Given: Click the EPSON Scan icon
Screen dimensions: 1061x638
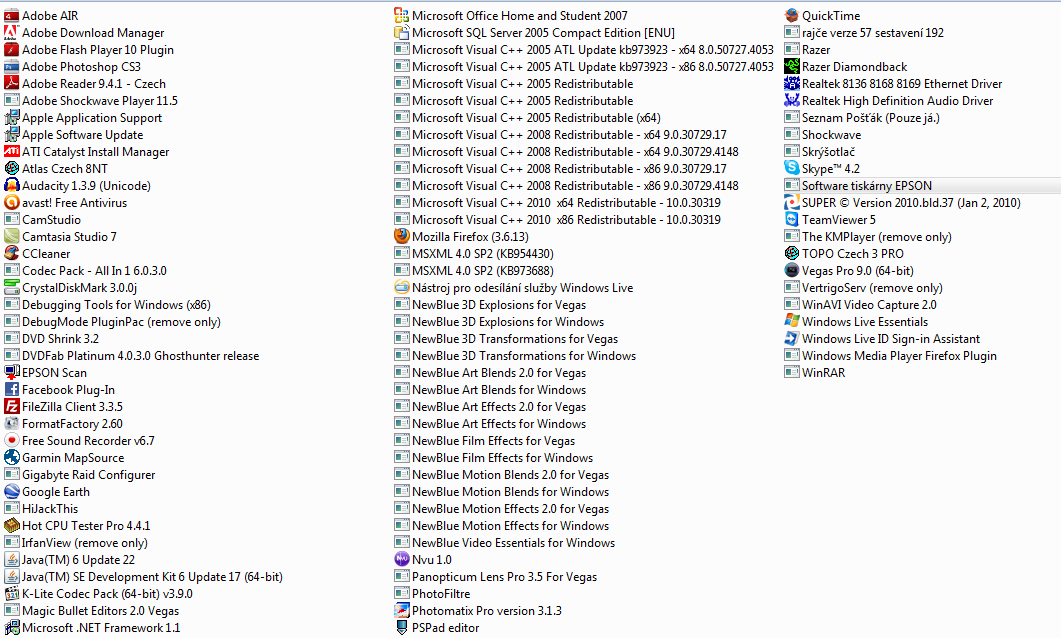Looking at the screenshot, I should (x=12, y=372).
